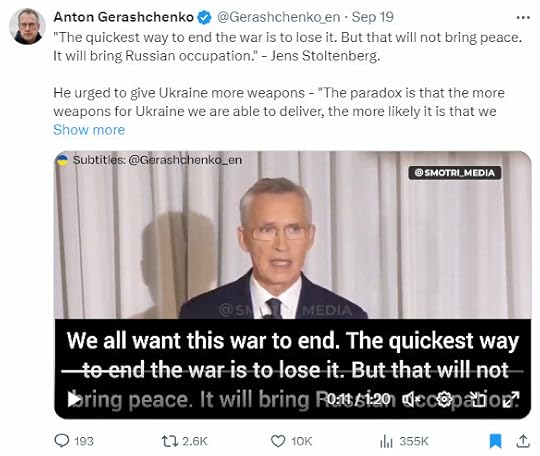Toggle the blue bookmark icon

496,441
